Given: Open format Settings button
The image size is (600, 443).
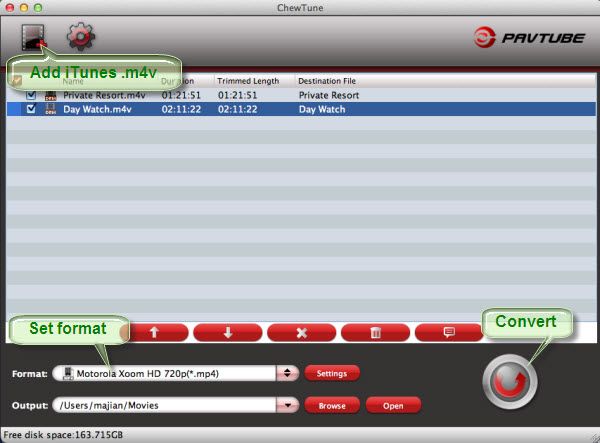Looking at the screenshot, I should coord(332,373).
